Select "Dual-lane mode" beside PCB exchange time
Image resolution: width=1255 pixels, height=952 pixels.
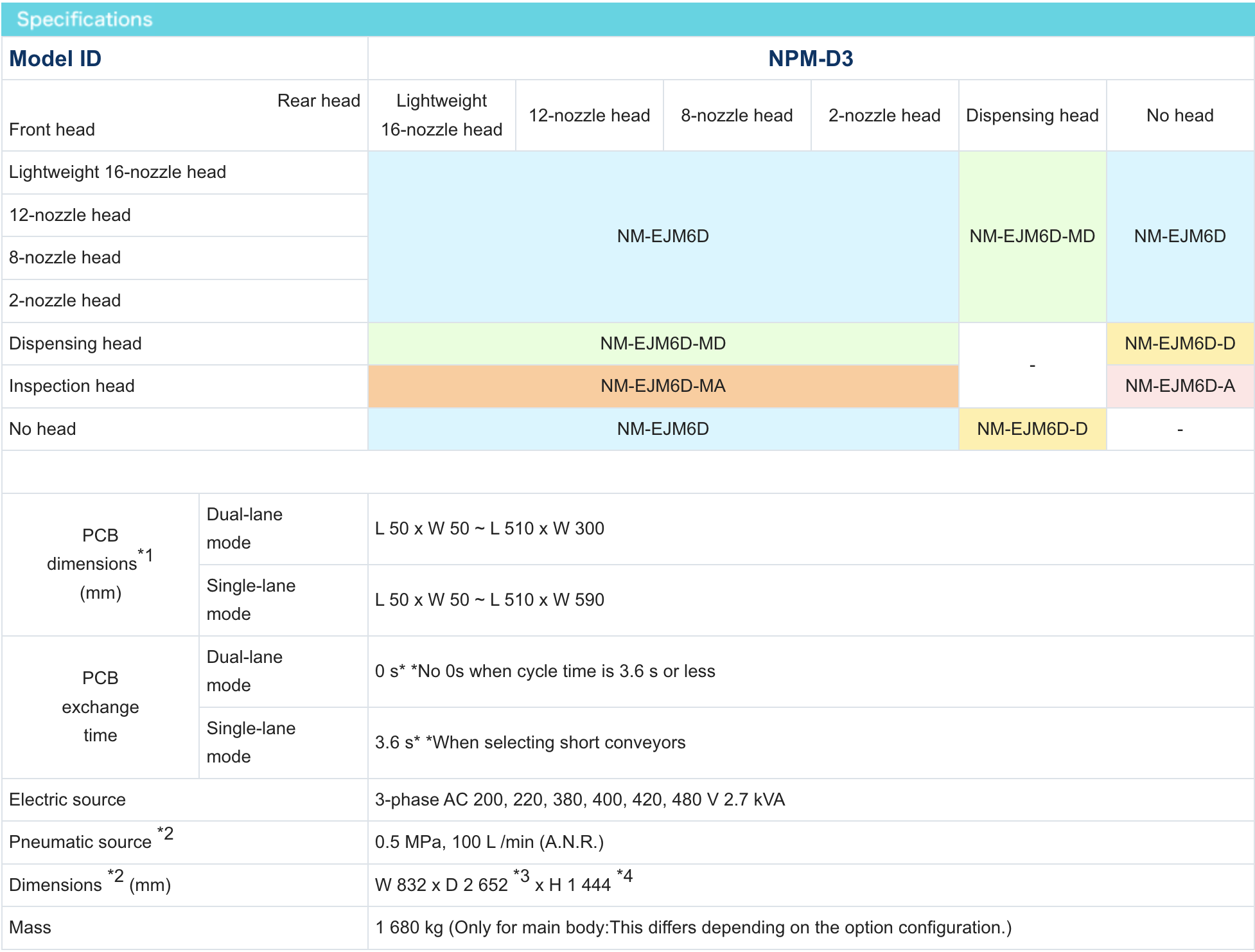tap(245, 671)
